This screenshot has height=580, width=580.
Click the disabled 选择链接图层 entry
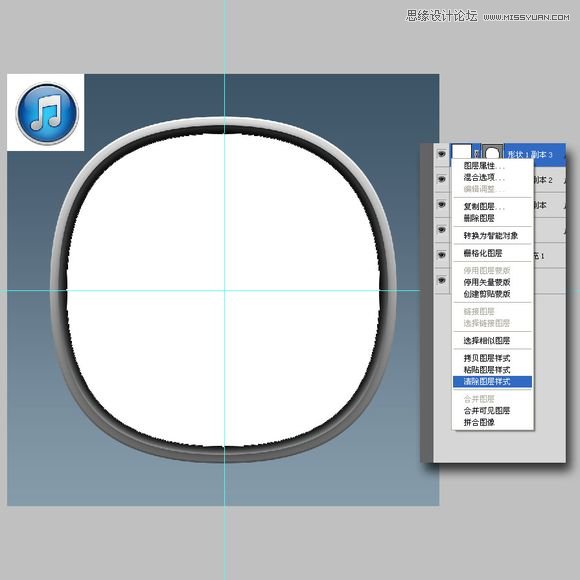point(487,323)
